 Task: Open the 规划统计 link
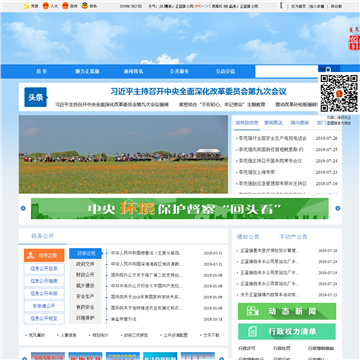click(x=100, y=335)
